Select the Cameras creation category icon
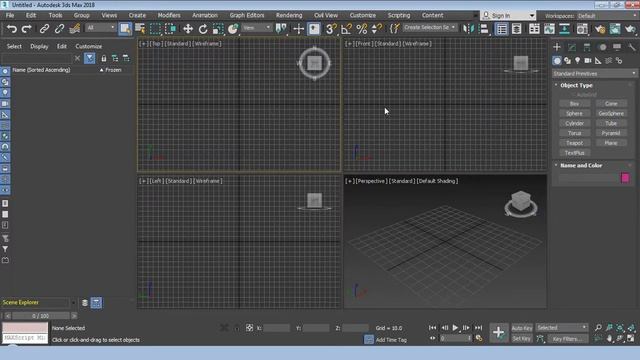The image size is (640, 360). [x=588, y=61]
